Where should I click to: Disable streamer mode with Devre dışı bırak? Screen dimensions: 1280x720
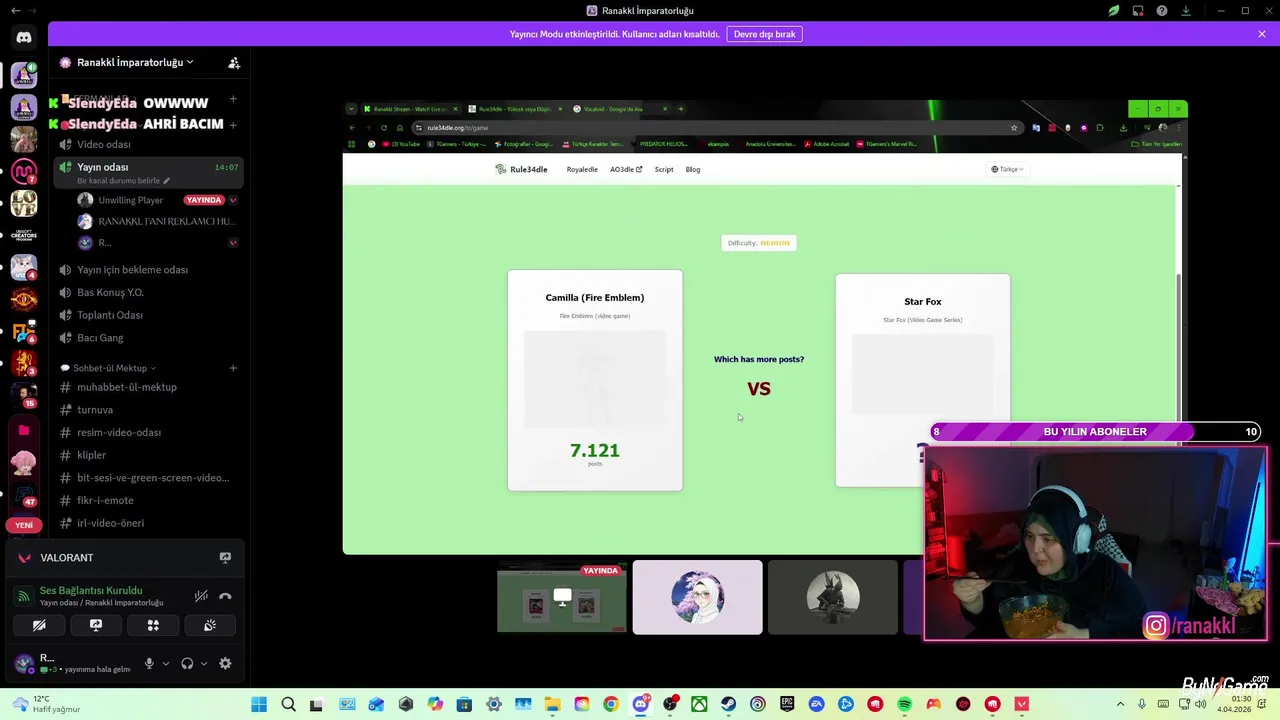point(764,34)
